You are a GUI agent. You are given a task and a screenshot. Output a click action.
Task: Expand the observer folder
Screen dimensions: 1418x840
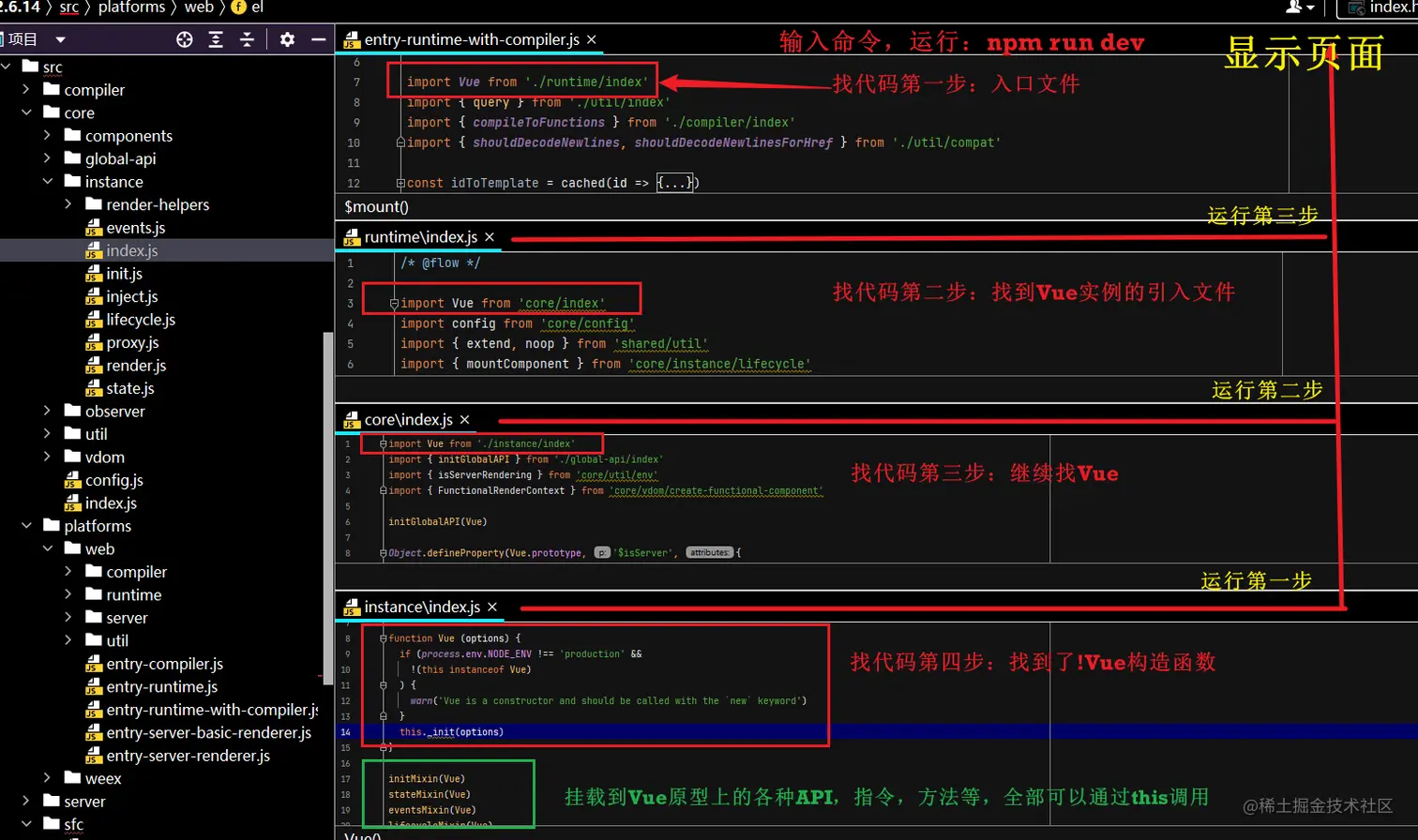pyautogui.click(x=47, y=411)
